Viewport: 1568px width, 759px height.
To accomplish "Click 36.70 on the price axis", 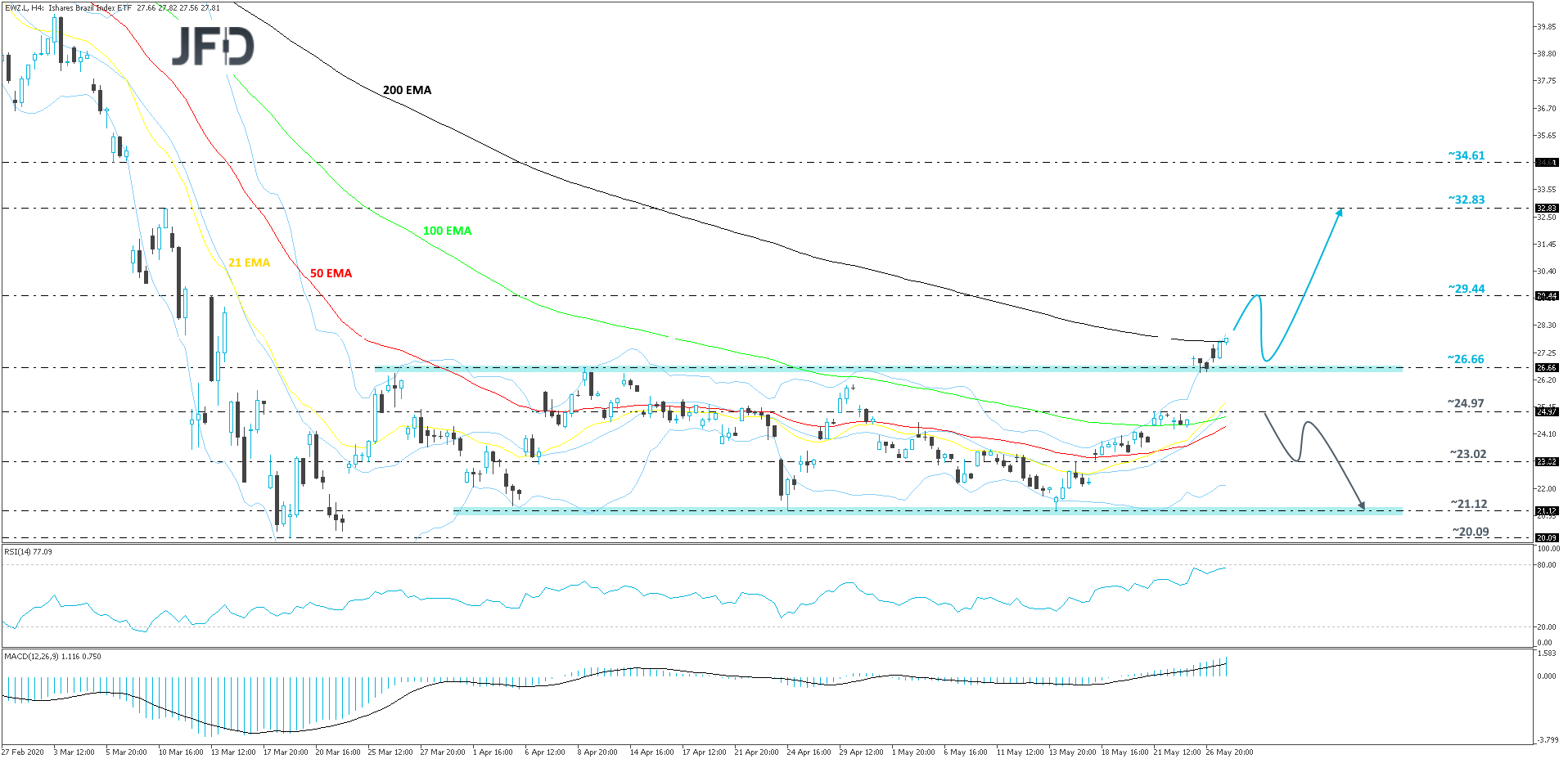I will (x=1546, y=108).
